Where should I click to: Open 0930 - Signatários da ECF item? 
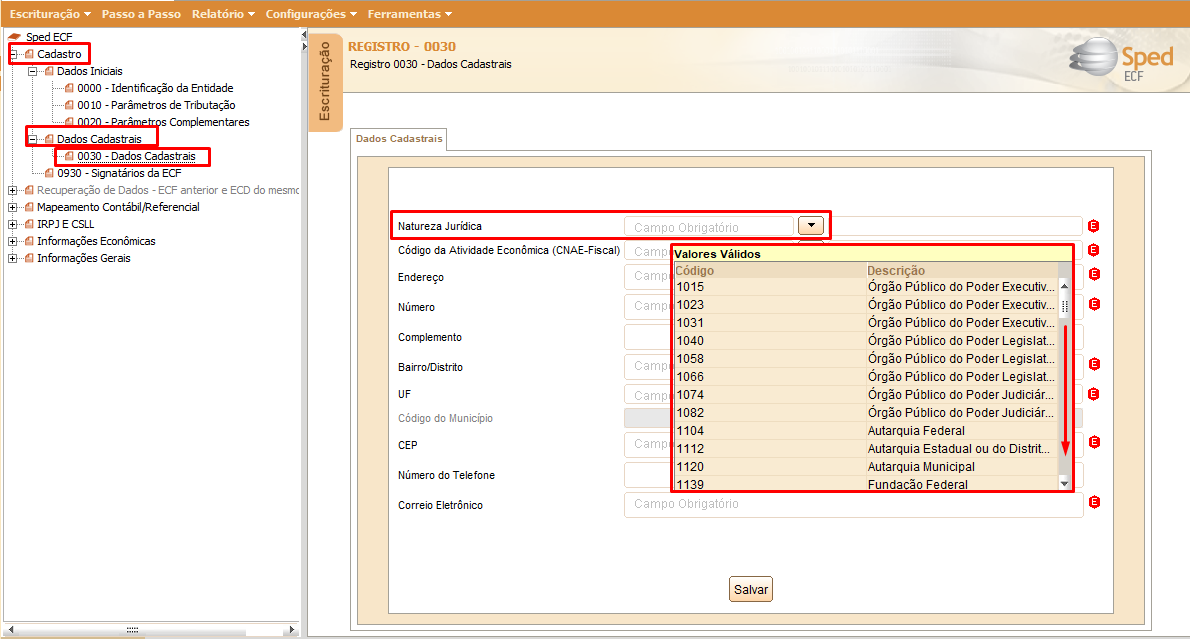coord(118,173)
